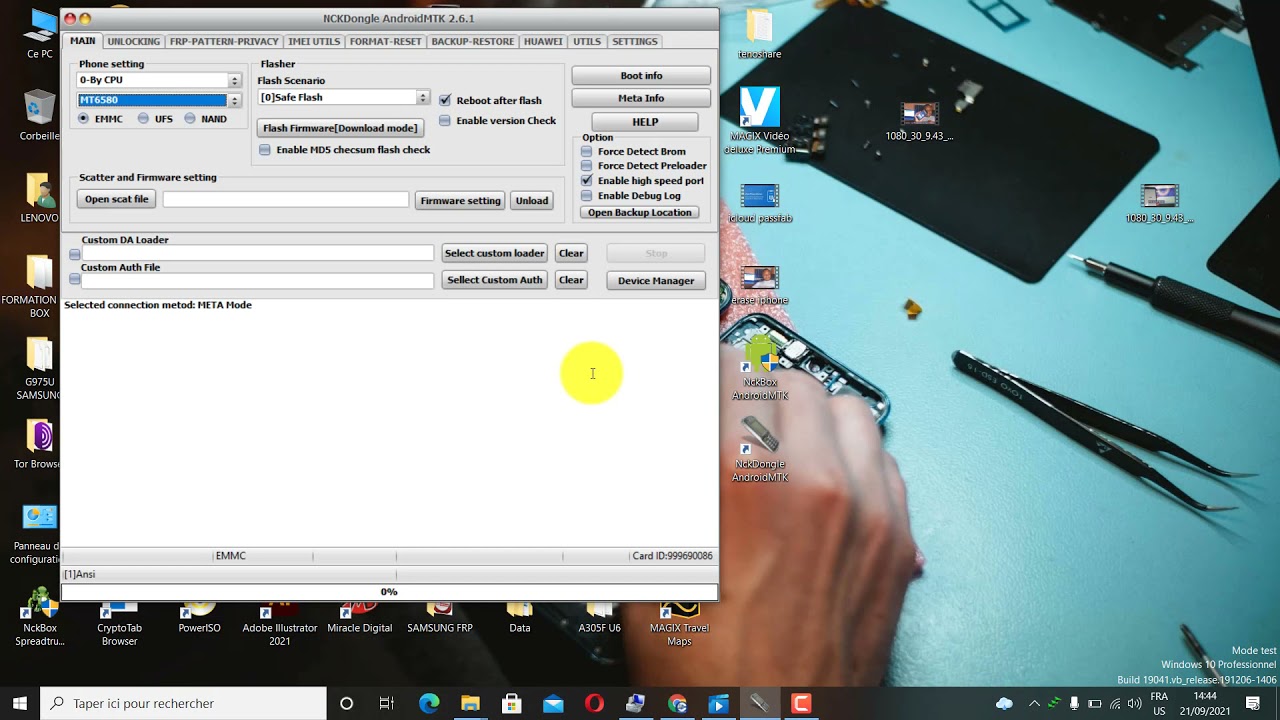Image resolution: width=1280 pixels, height=720 pixels.
Task: Enable MD5 checsum flash check
Action: click(265, 150)
